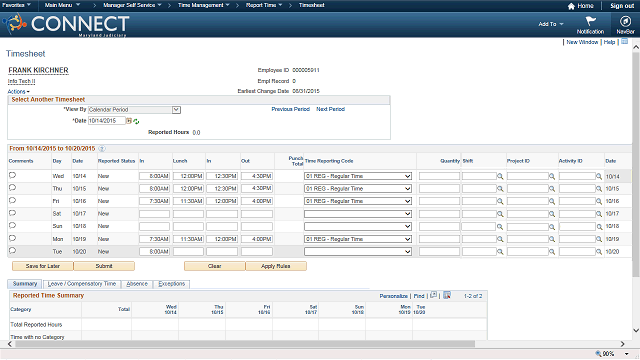
Task: Expand the Actions menu under employee name
Action: coord(18,91)
